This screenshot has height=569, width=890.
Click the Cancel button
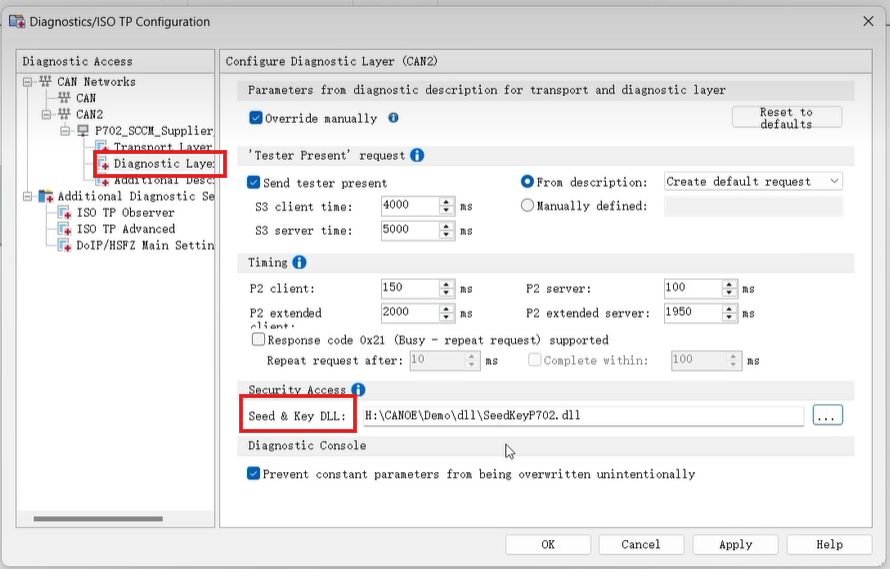click(x=641, y=545)
